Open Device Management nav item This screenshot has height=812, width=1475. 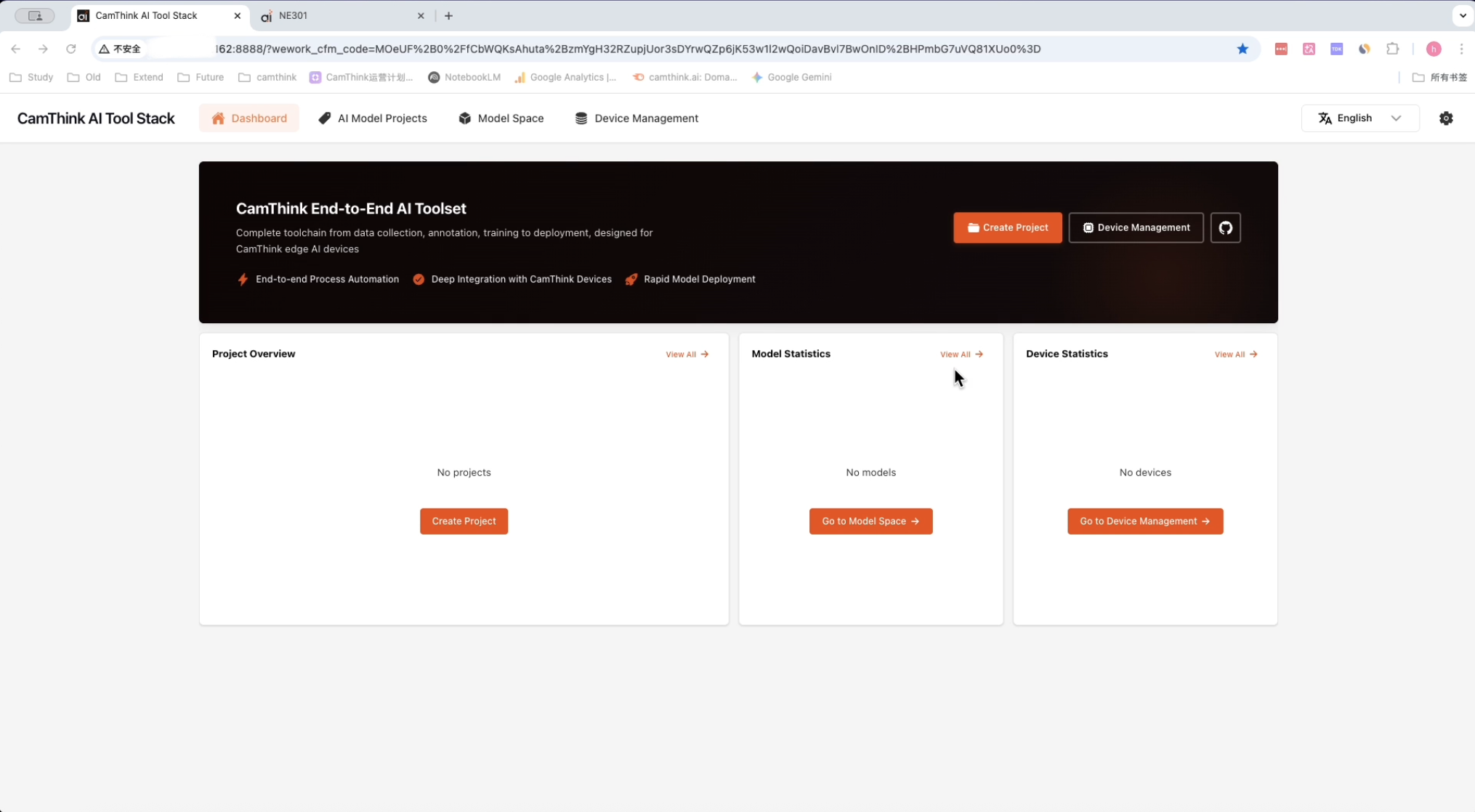[637, 118]
